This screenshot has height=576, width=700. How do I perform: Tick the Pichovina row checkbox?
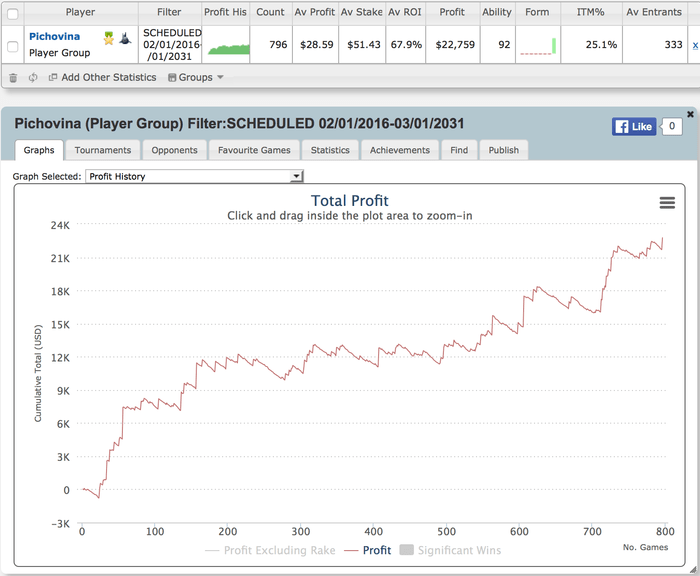click(13, 46)
